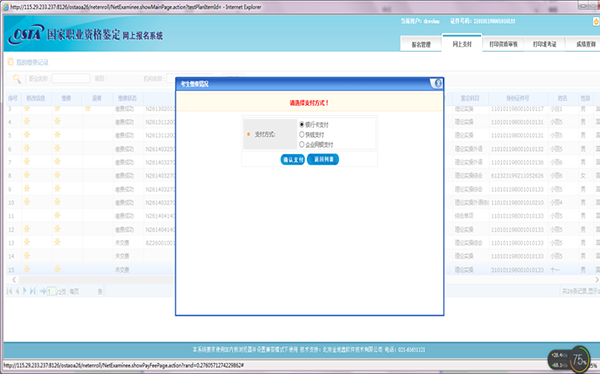Image resolution: width=600 pixels, height=374 pixels.
Task: Click the right arrow of the horizontal scrollbar
Action: point(597,280)
